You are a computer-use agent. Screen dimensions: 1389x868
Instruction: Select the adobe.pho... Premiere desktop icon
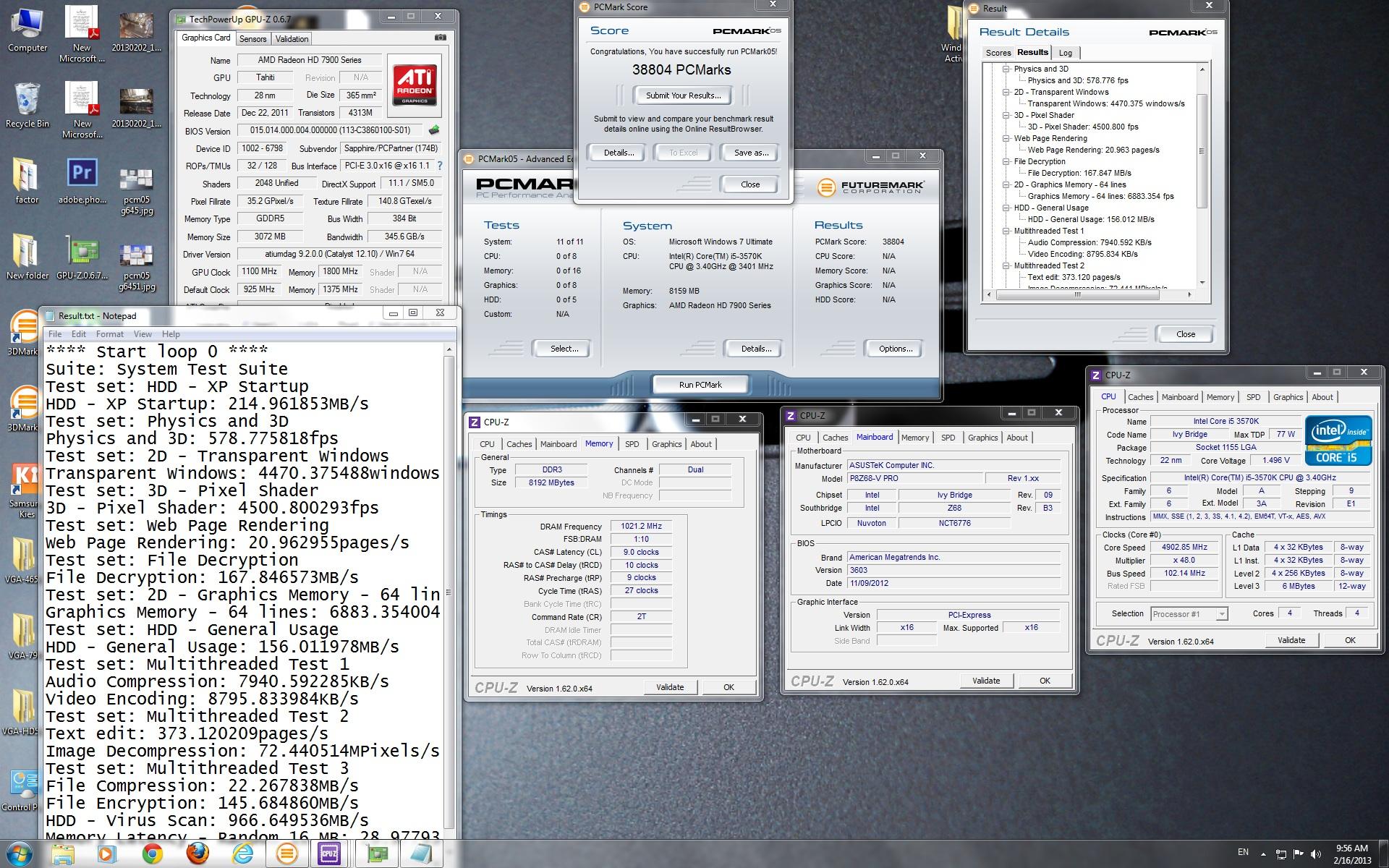pos(82,182)
